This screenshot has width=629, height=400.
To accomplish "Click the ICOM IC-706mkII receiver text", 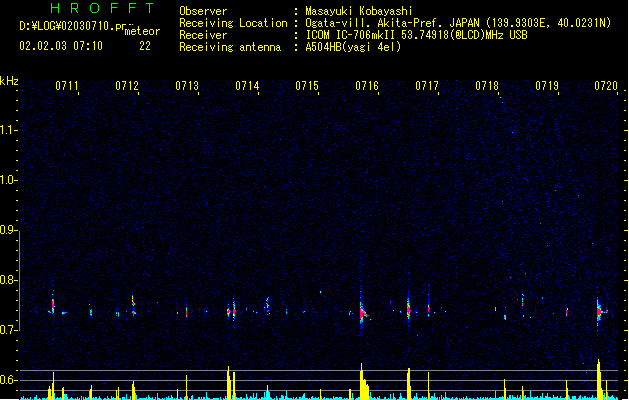I will tap(416, 35).
